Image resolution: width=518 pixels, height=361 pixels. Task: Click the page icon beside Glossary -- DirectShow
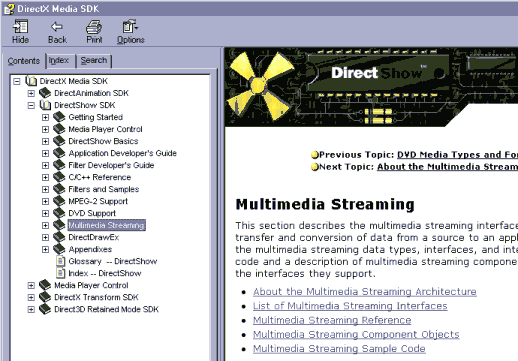coord(60,261)
